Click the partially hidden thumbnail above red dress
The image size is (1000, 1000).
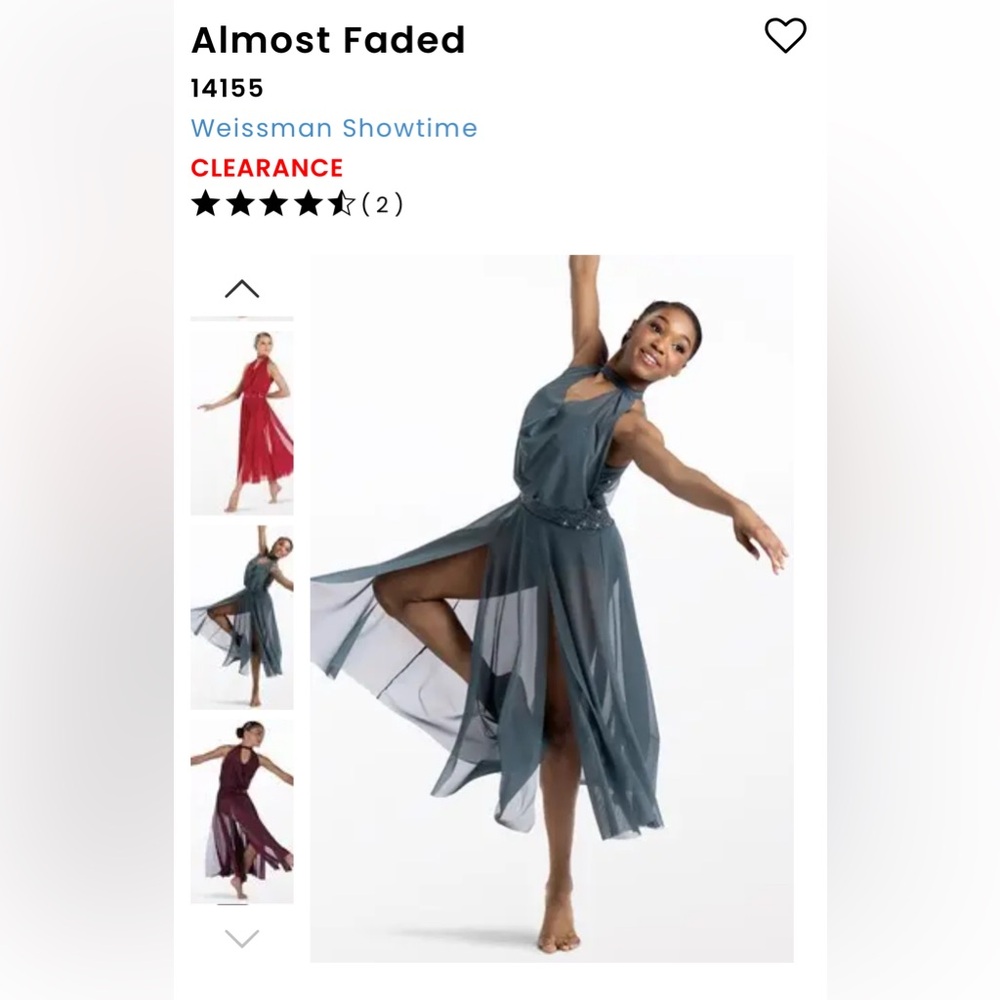tap(242, 318)
